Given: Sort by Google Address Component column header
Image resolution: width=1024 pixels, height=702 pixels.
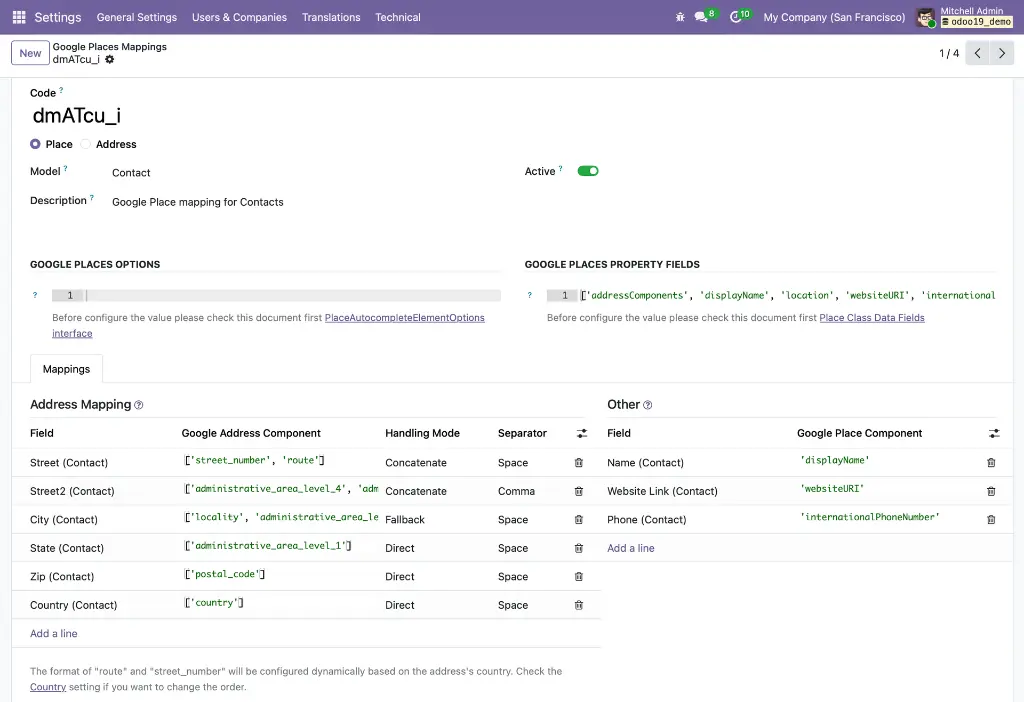Looking at the screenshot, I should click(251, 433).
